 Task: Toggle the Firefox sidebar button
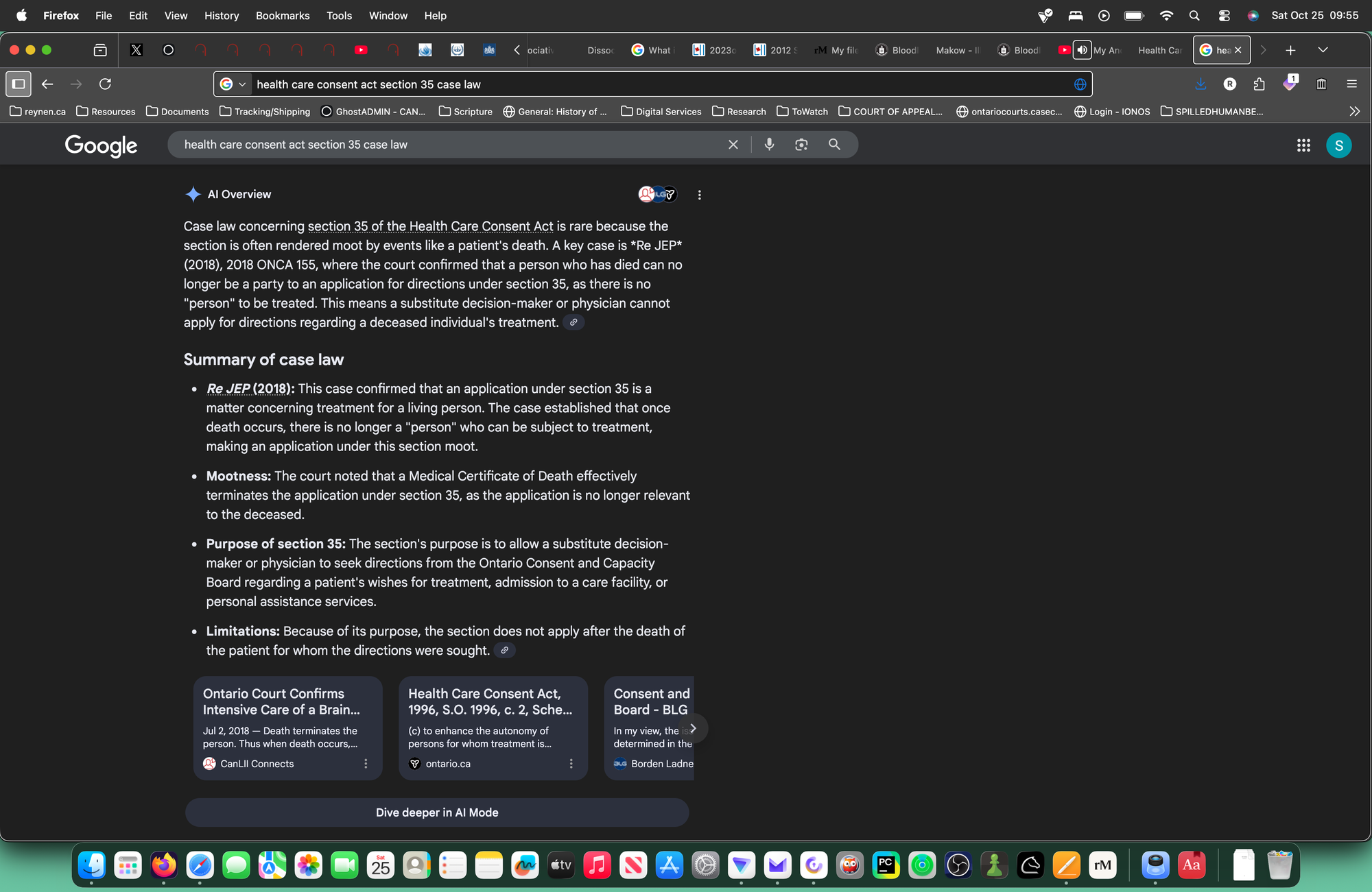coord(19,84)
